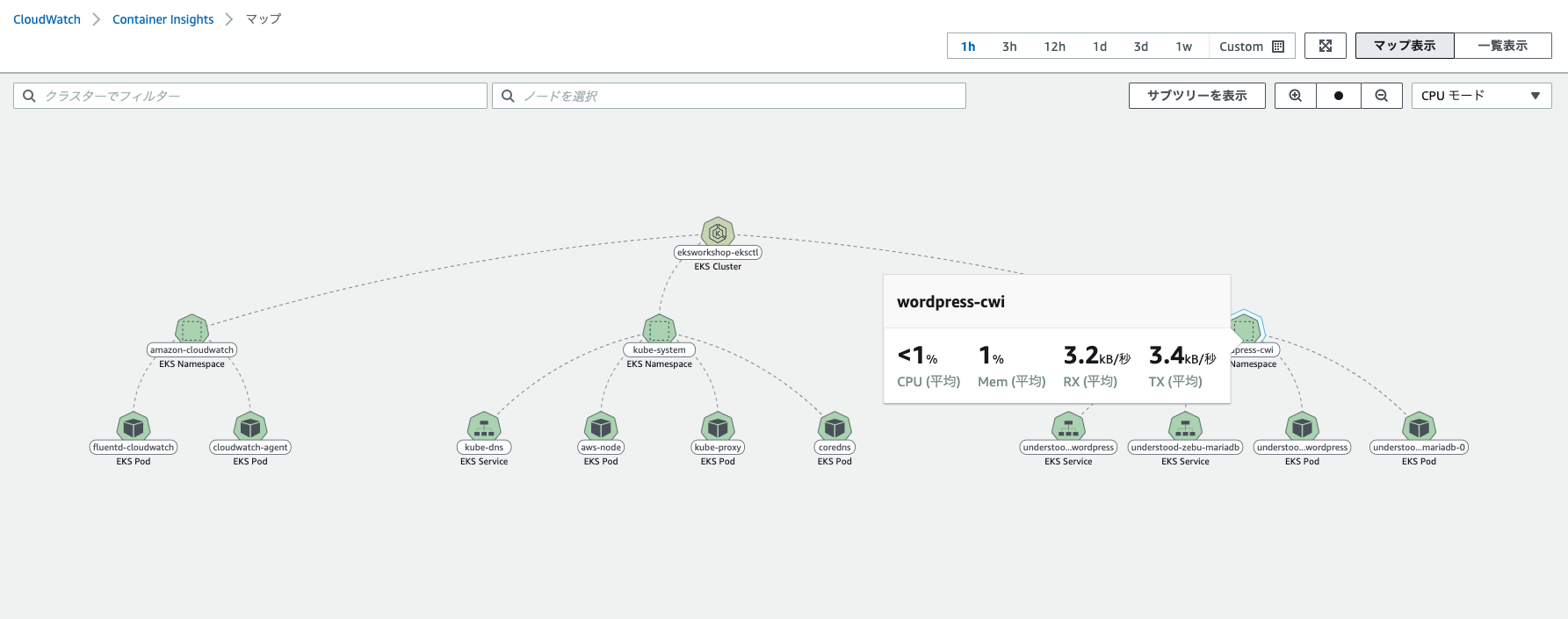Click the cluster filter search field

click(x=250, y=96)
